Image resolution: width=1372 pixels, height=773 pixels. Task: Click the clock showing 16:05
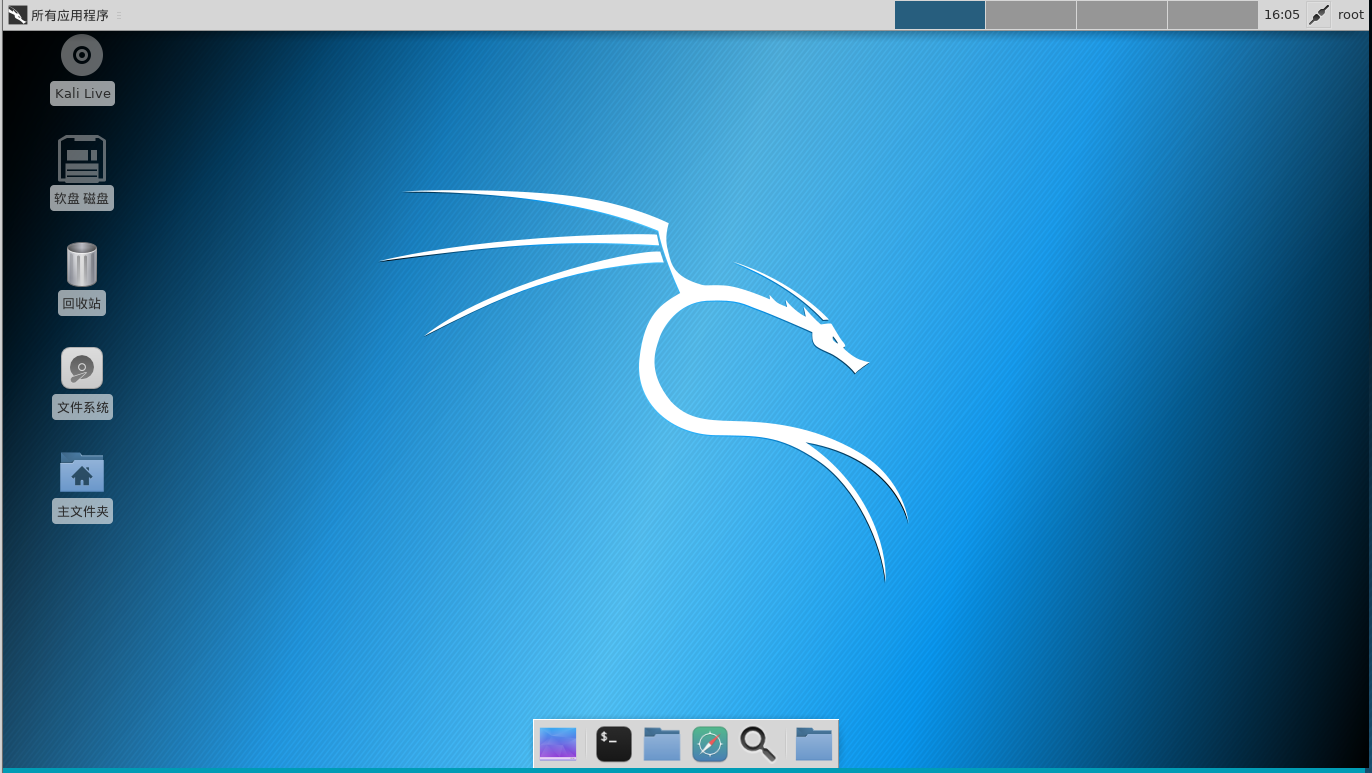1282,14
